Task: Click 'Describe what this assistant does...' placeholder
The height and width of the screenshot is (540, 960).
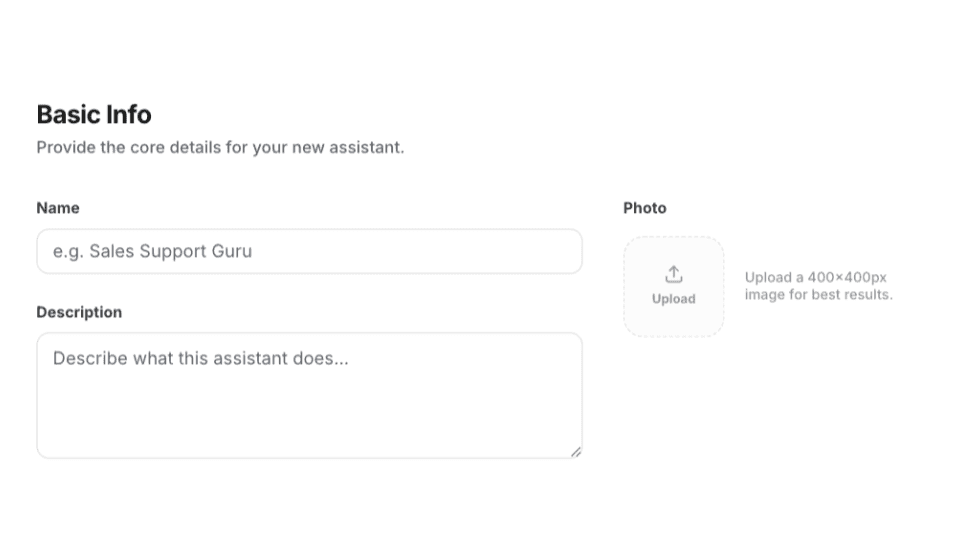Action: [x=200, y=358]
